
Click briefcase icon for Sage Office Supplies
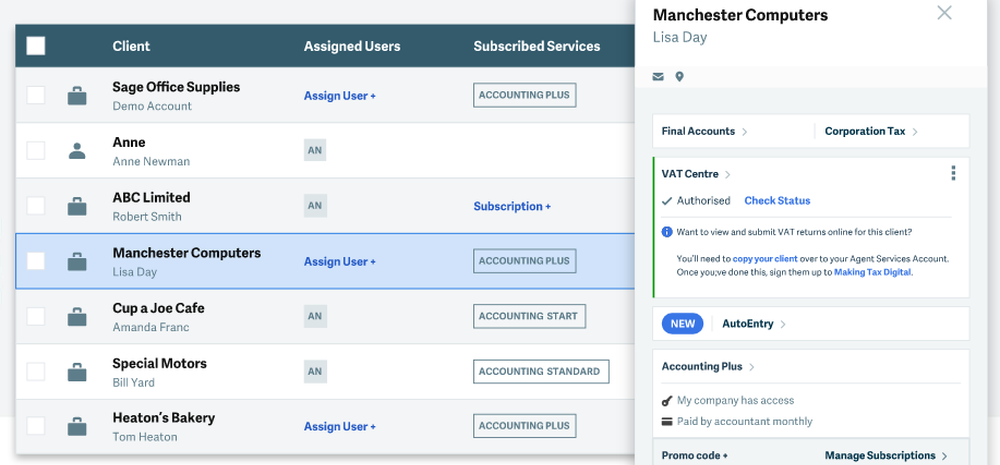point(77,96)
